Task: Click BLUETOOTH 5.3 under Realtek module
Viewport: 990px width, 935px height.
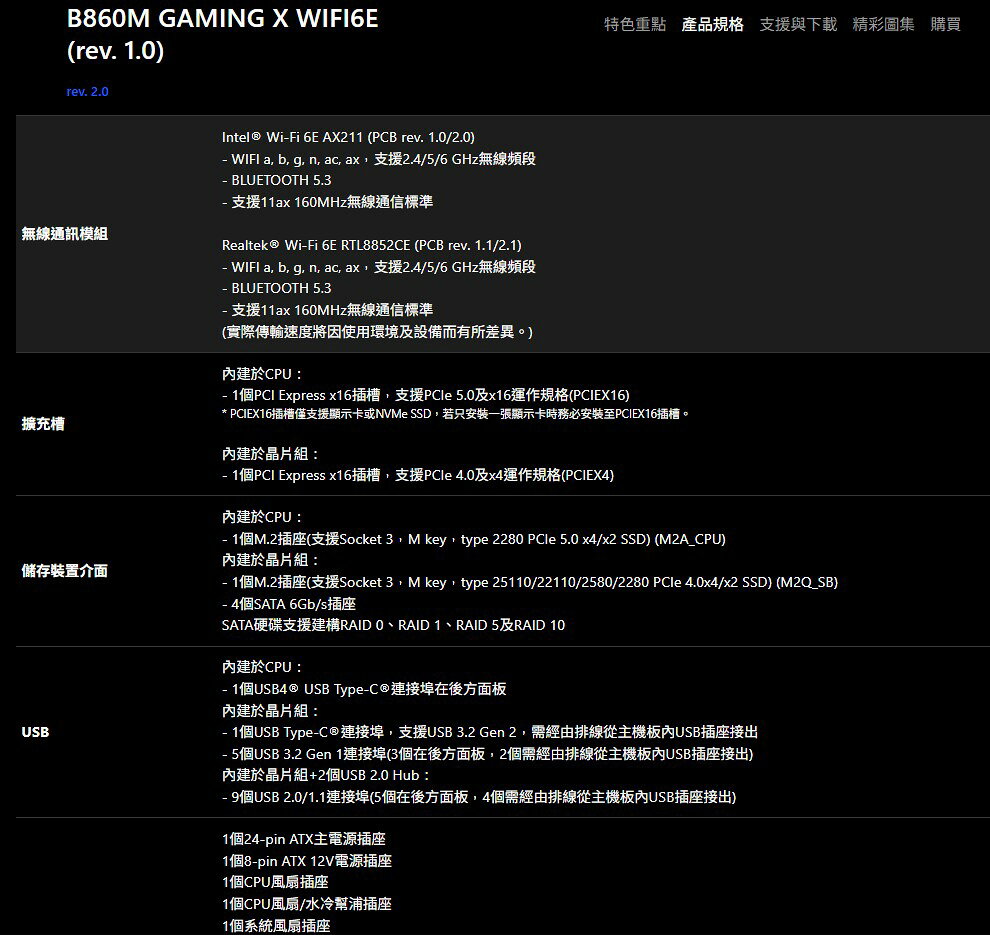Action: [277, 288]
